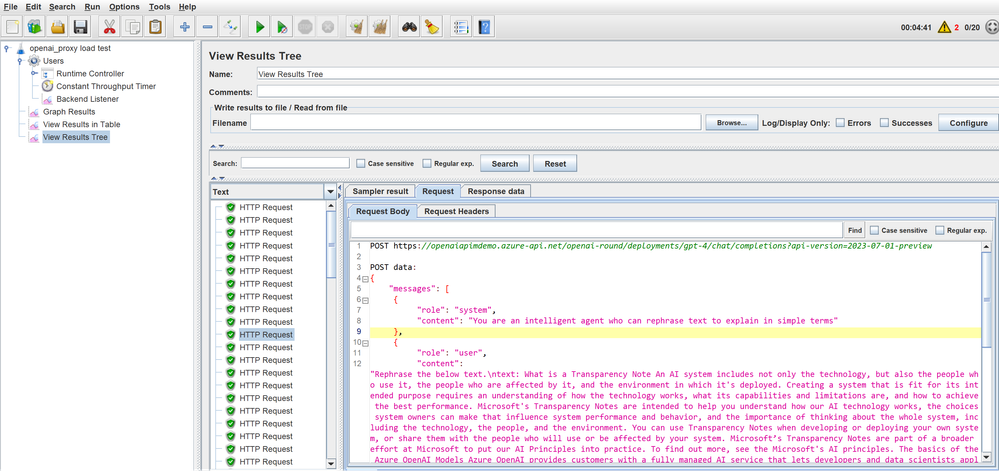
Task: Collapse the Users thread group node
Action: coord(21,61)
